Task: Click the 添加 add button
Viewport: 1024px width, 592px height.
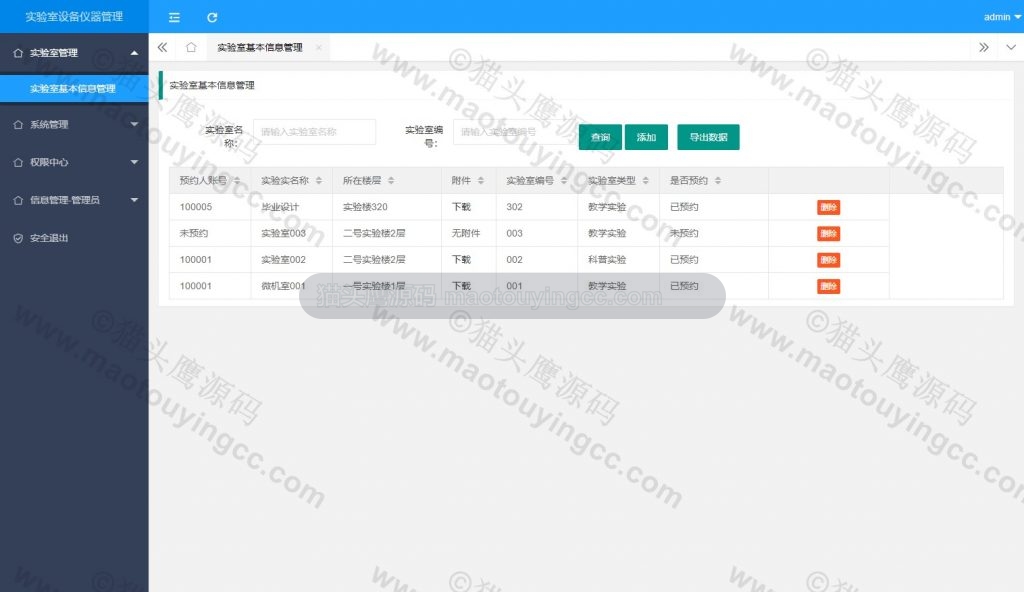Action: tap(646, 137)
